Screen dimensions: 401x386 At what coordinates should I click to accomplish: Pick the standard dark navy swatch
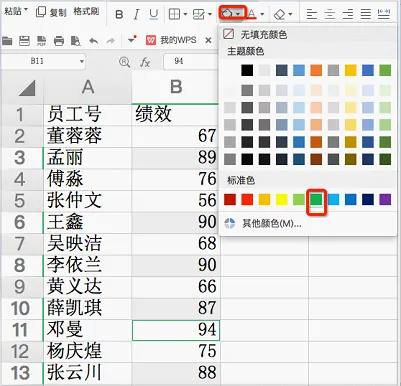click(x=368, y=199)
